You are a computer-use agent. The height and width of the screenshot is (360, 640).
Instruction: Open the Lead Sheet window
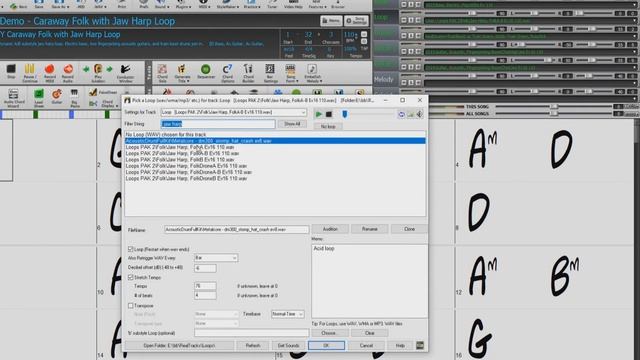point(38,98)
